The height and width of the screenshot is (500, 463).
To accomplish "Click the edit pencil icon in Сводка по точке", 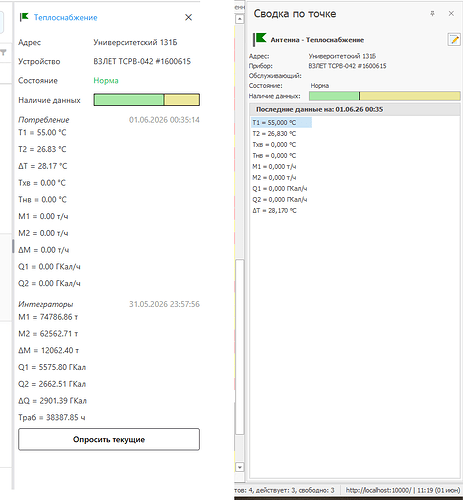I will tap(454, 40).
